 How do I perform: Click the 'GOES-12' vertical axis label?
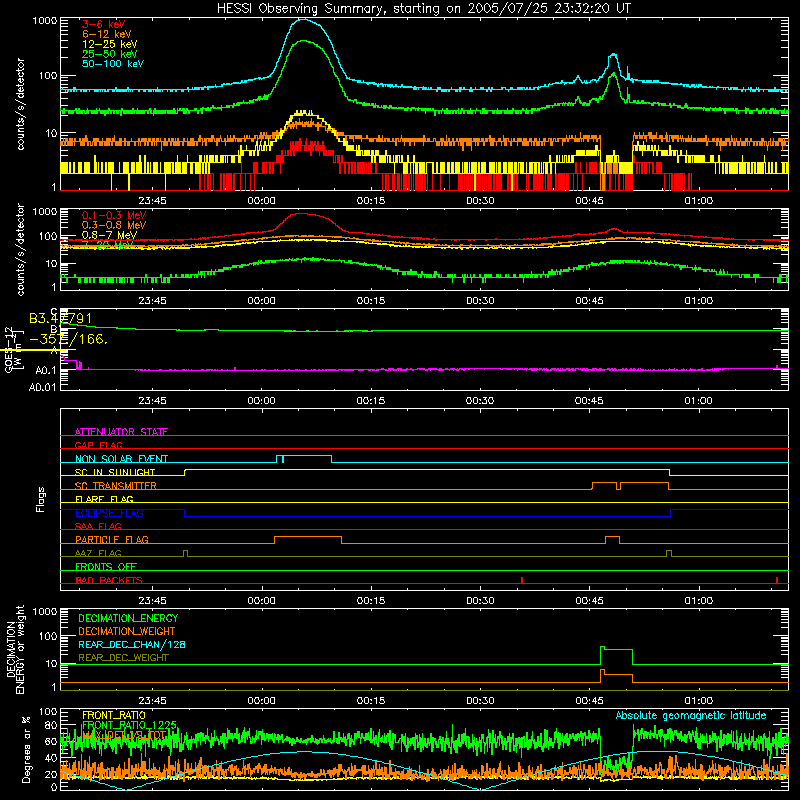pyautogui.click(x=9, y=349)
